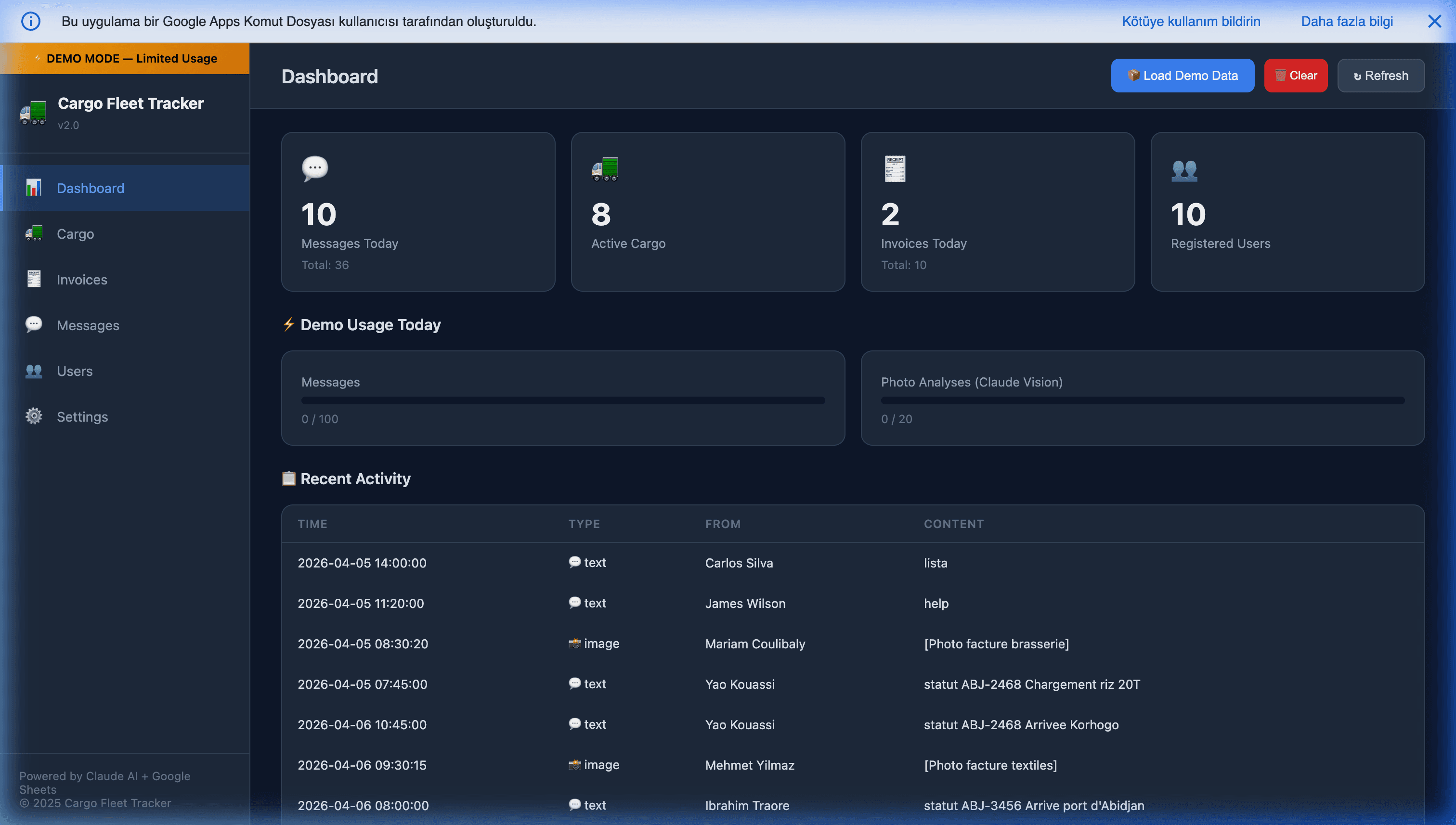Click the Cargo truck sidebar icon

tap(33, 233)
